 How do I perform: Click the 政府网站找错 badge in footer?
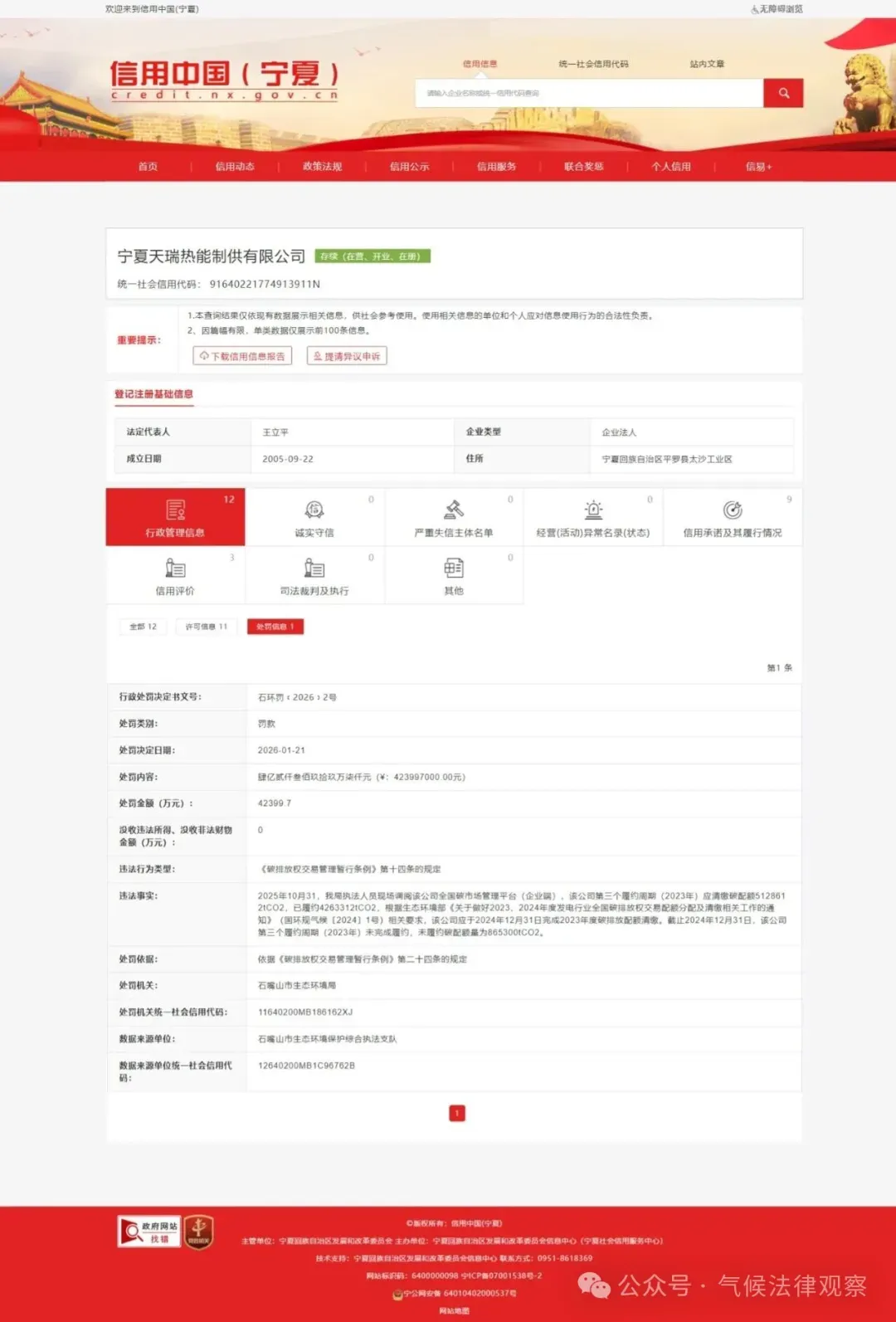click(149, 1232)
